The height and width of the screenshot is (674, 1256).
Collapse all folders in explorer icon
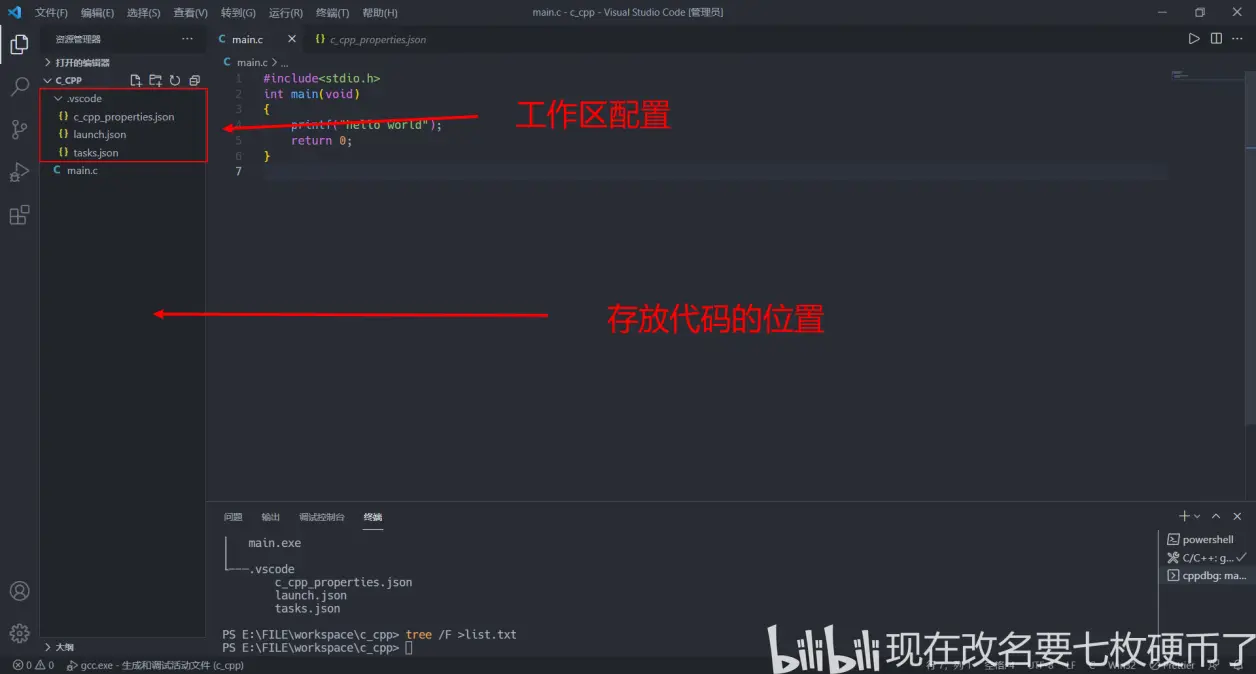point(195,80)
